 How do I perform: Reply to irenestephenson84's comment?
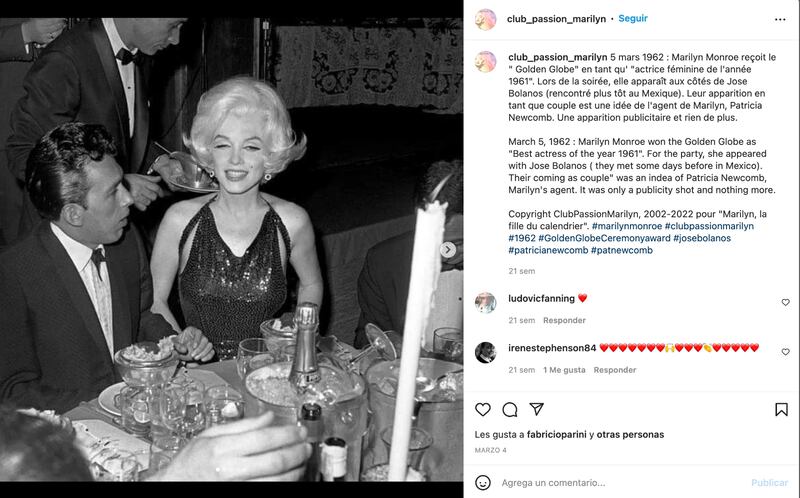(x=614, y=370)
